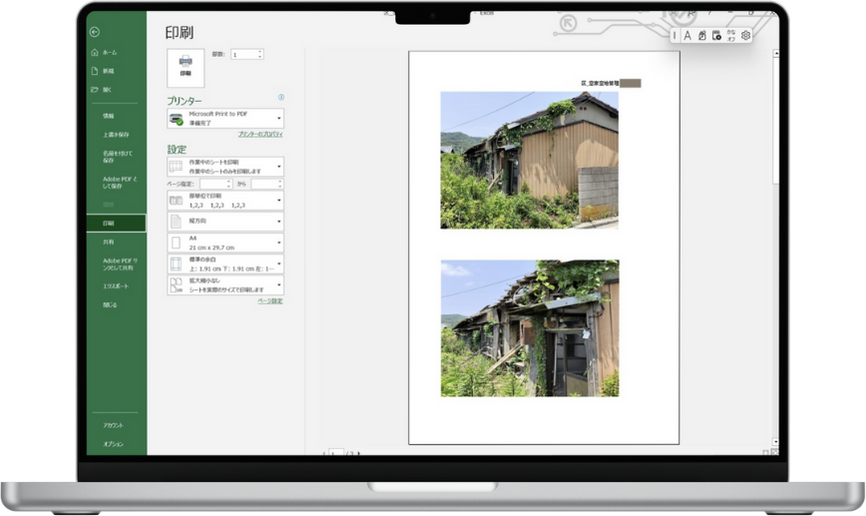Open the Printer Properties link
866x516 pixels.
tap(260, 134)
